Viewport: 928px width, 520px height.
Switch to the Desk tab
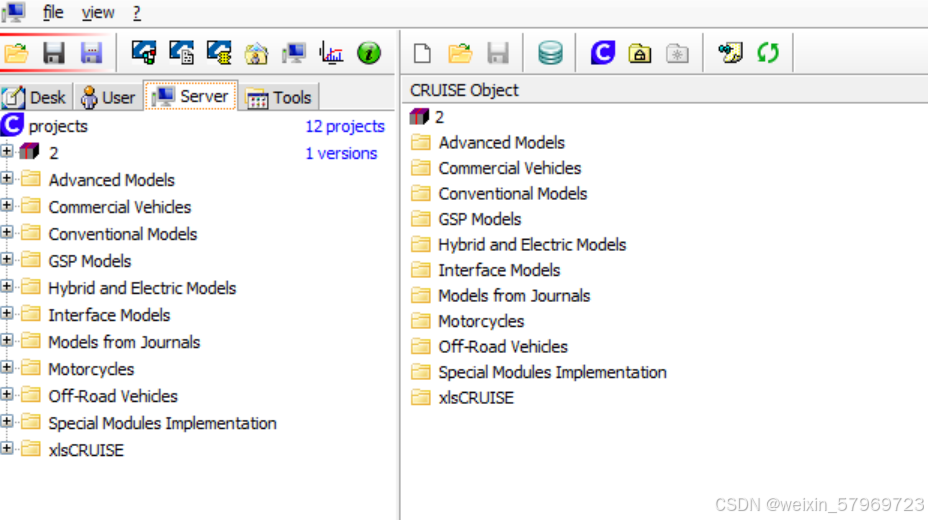pyautogui.click(x=36, y=97)
